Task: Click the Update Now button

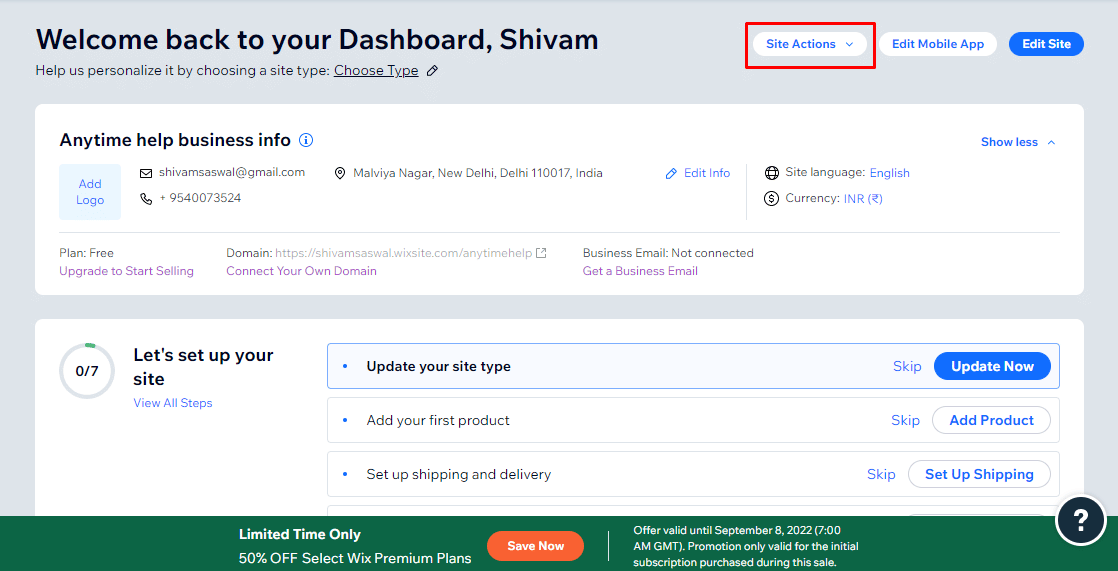Action: tap(993, 366)
